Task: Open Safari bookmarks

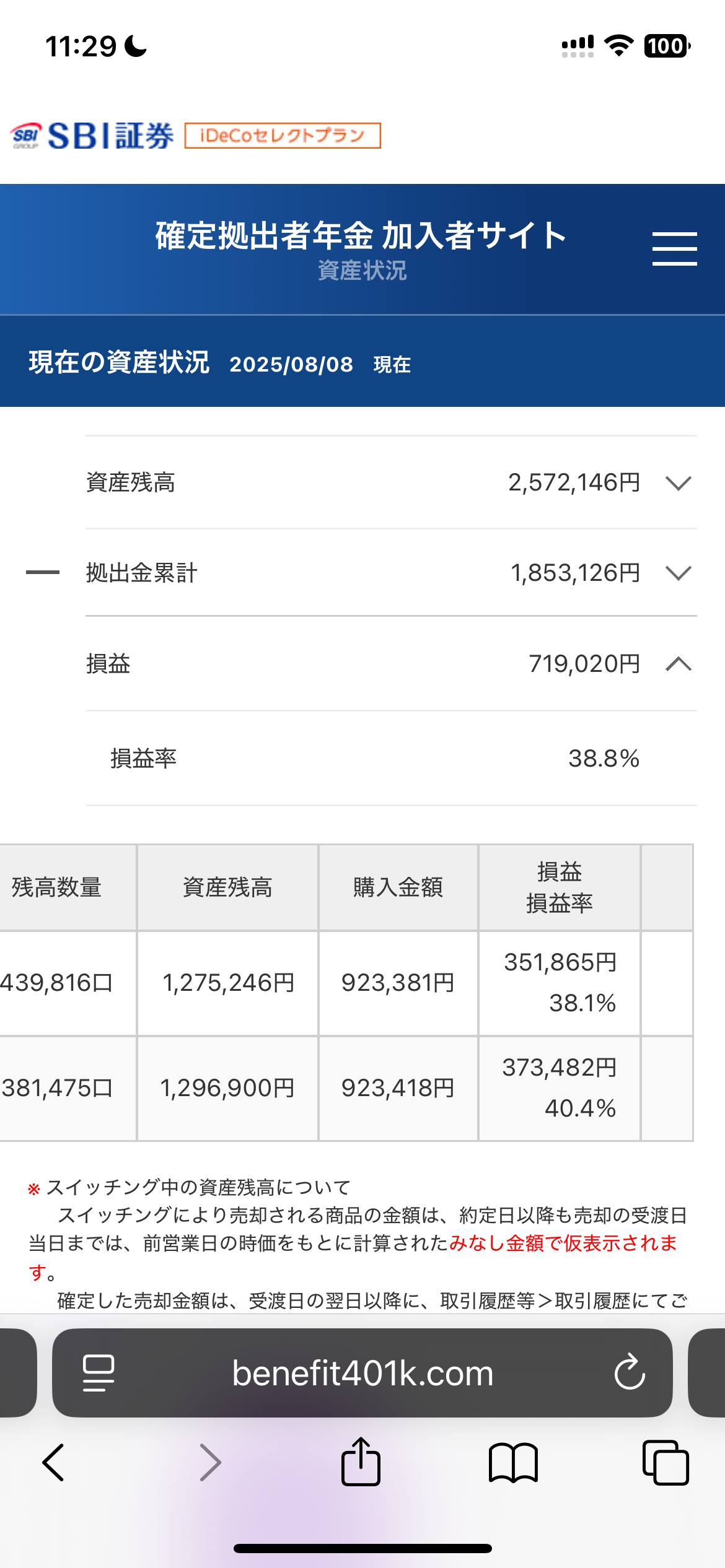Action: 513,1463
